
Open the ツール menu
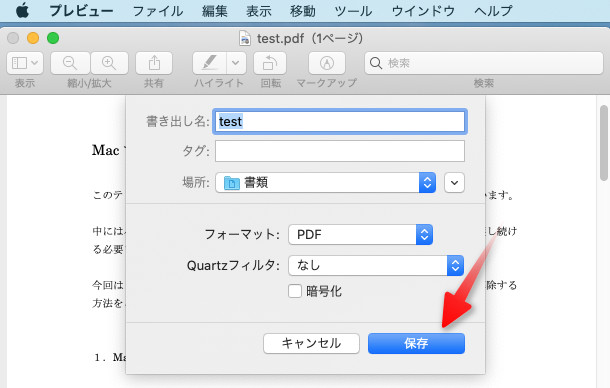coord(353,11)
